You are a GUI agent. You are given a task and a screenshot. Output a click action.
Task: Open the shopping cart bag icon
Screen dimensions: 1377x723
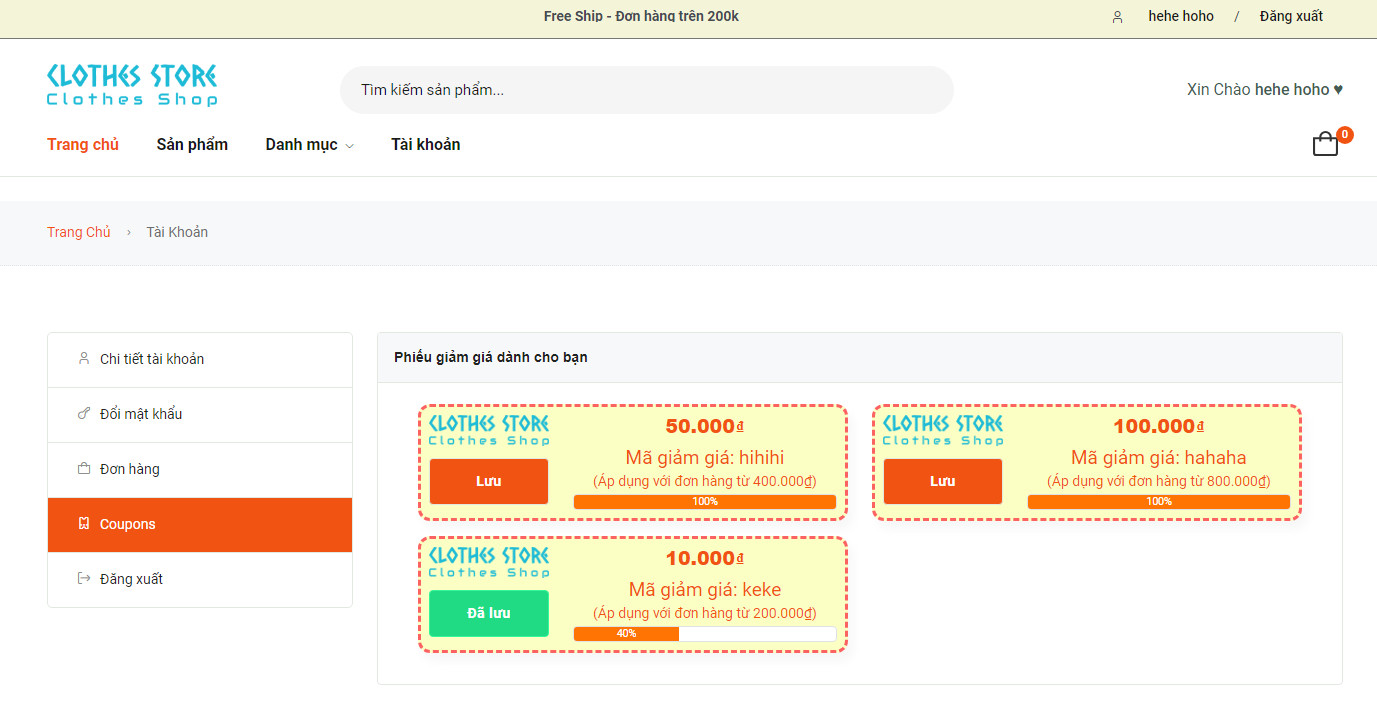pyautogui.click(x=1325, y=145)
